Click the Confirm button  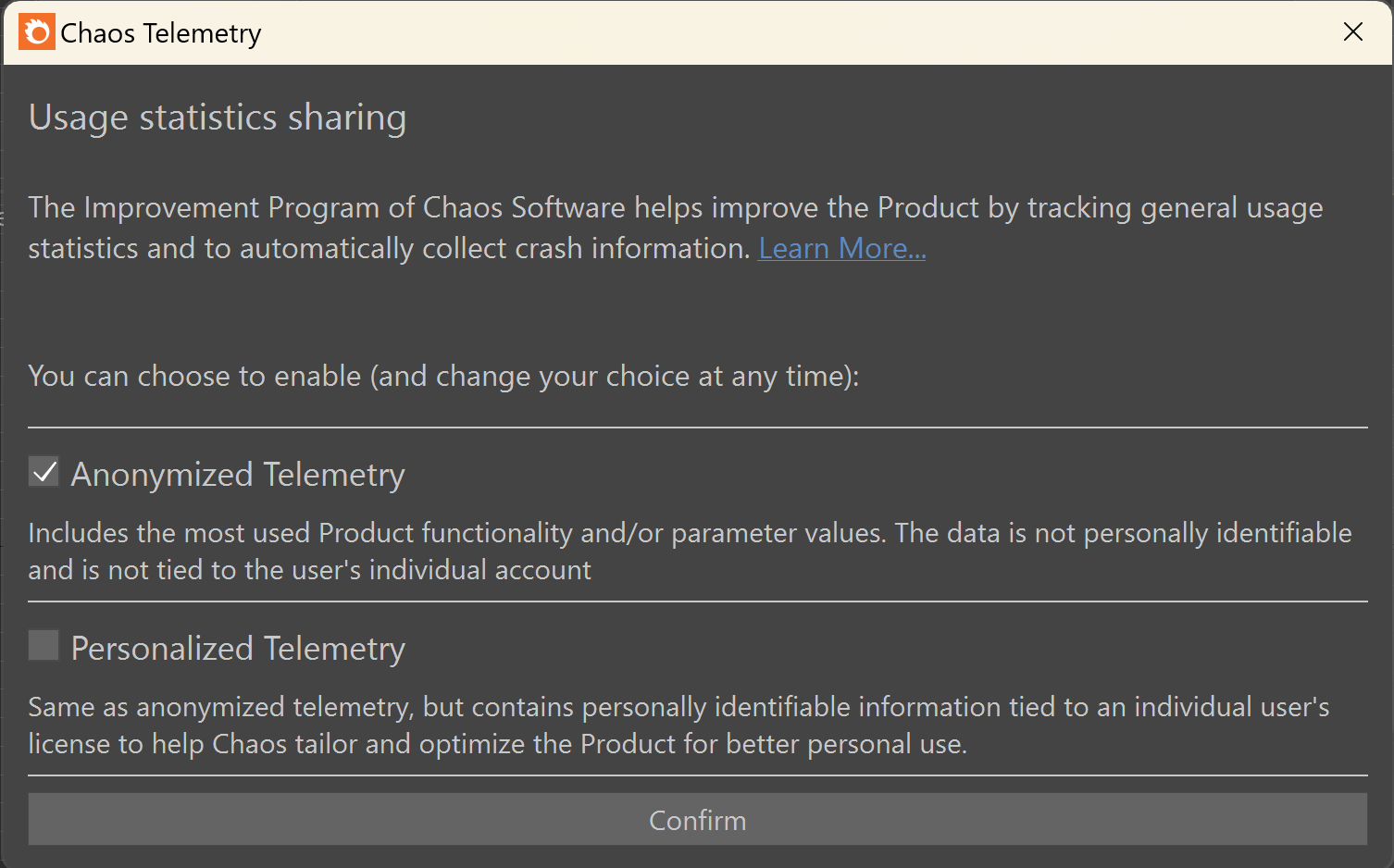697,819
